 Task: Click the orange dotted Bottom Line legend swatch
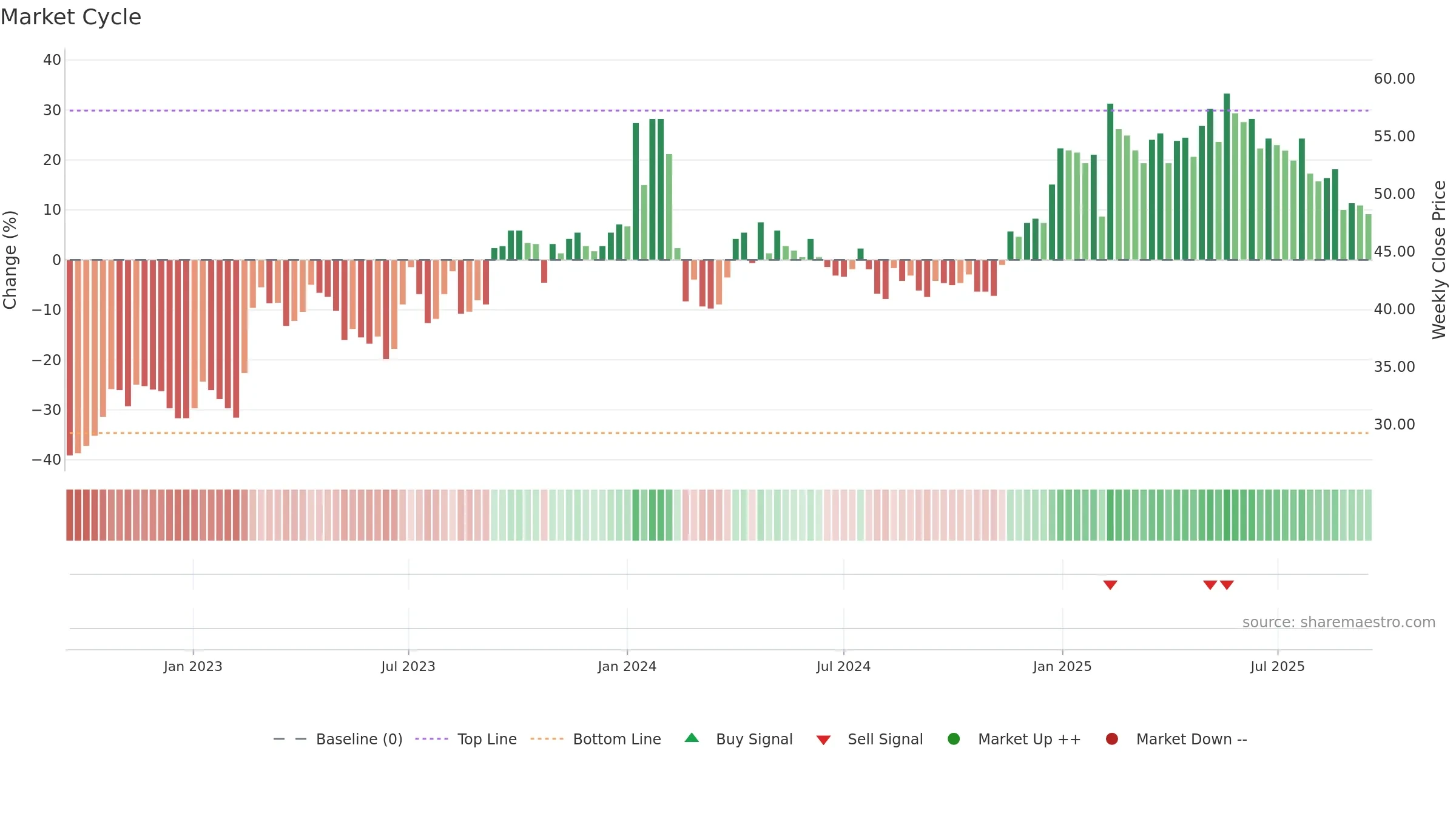point(547,739)
